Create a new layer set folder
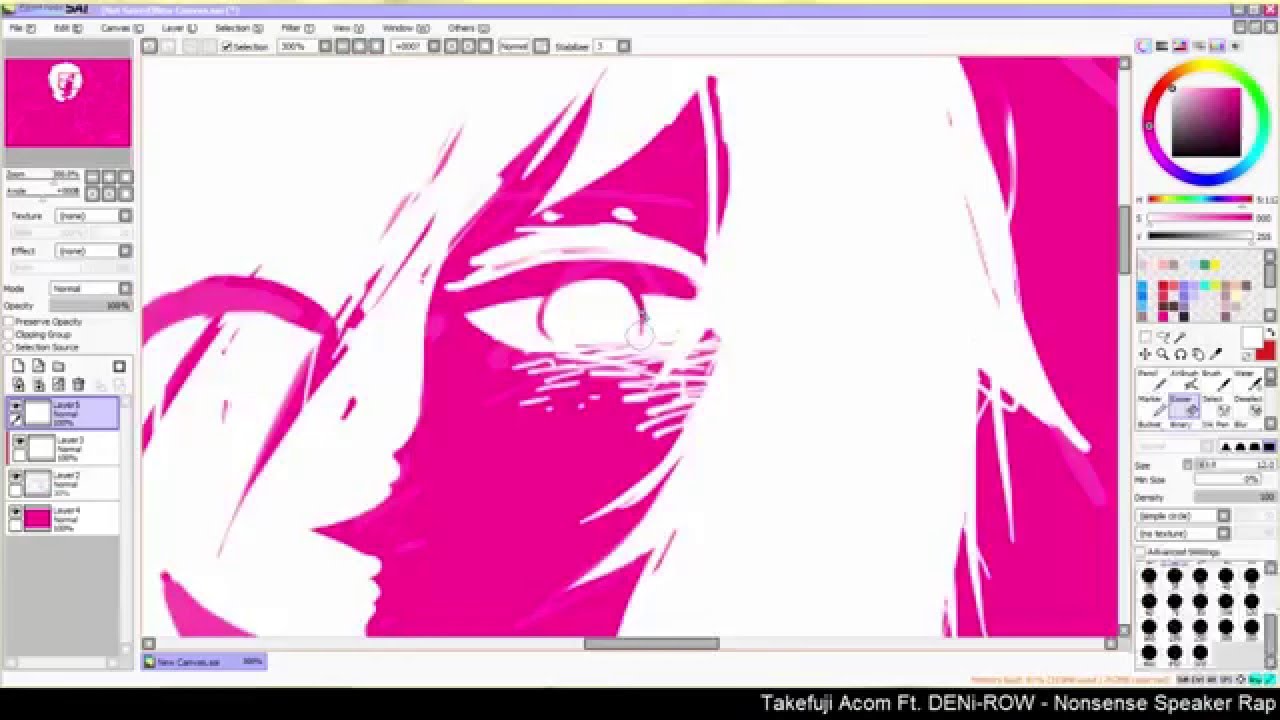Viewport: 1280px width, 720px height. tap(58, 366)
